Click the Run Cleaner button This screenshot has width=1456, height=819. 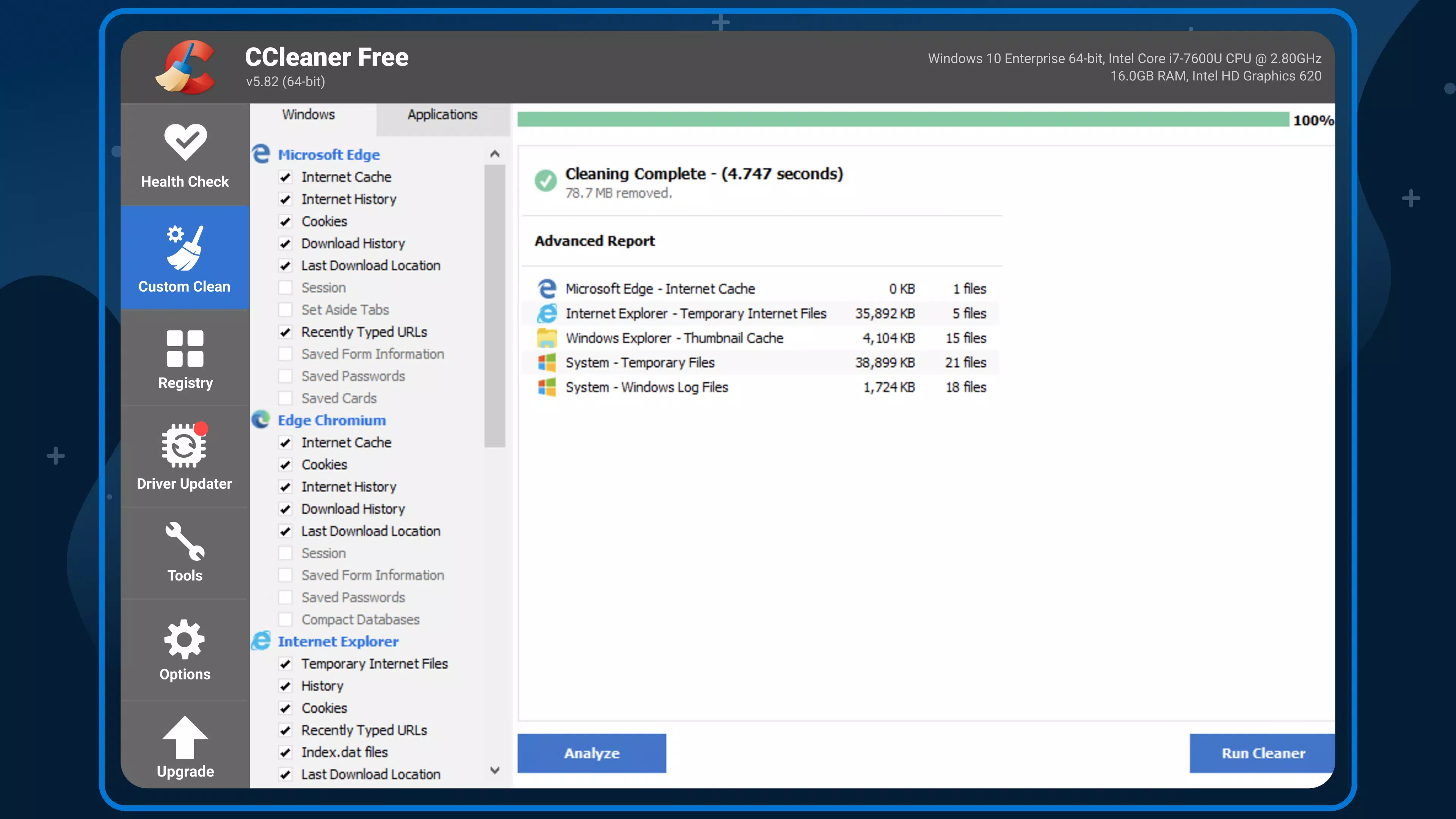[1263, 753]
